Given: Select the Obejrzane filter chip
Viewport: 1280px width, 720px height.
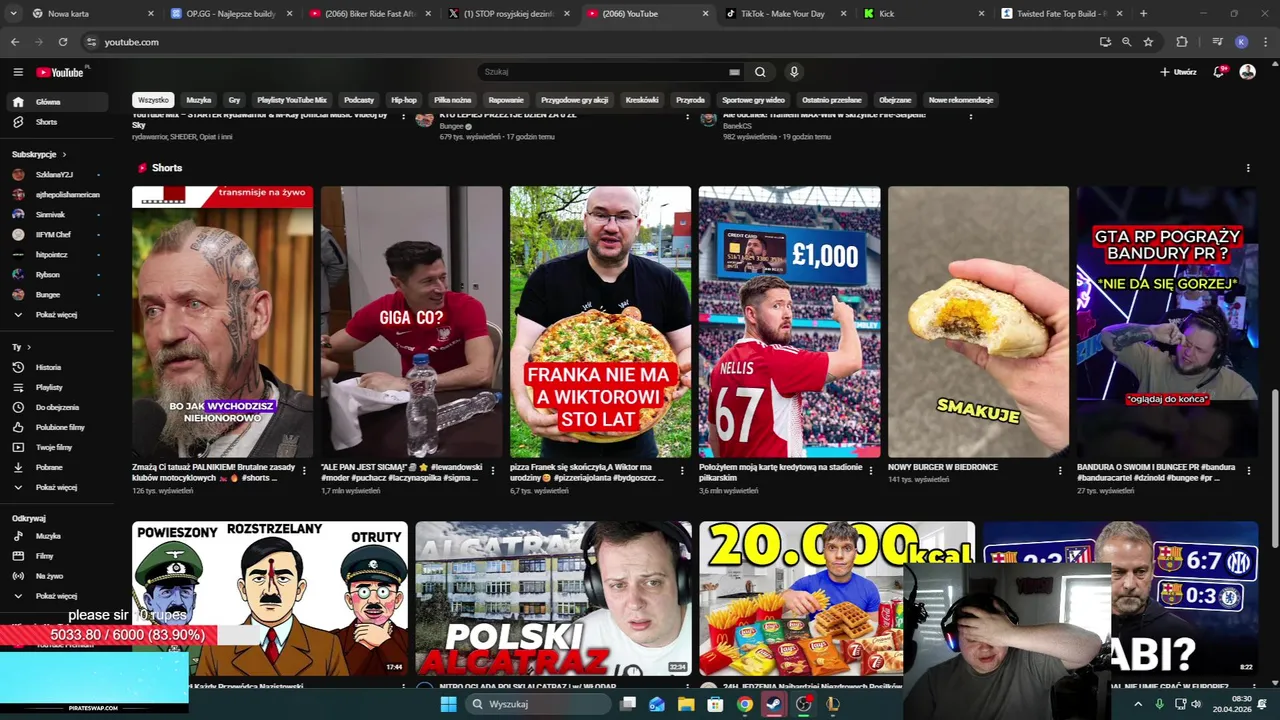Looking at the screenshot, I should [x=895, y=100].
